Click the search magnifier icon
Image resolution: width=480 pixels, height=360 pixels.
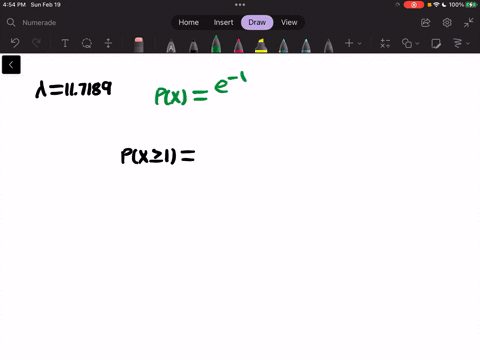(11, 22)
